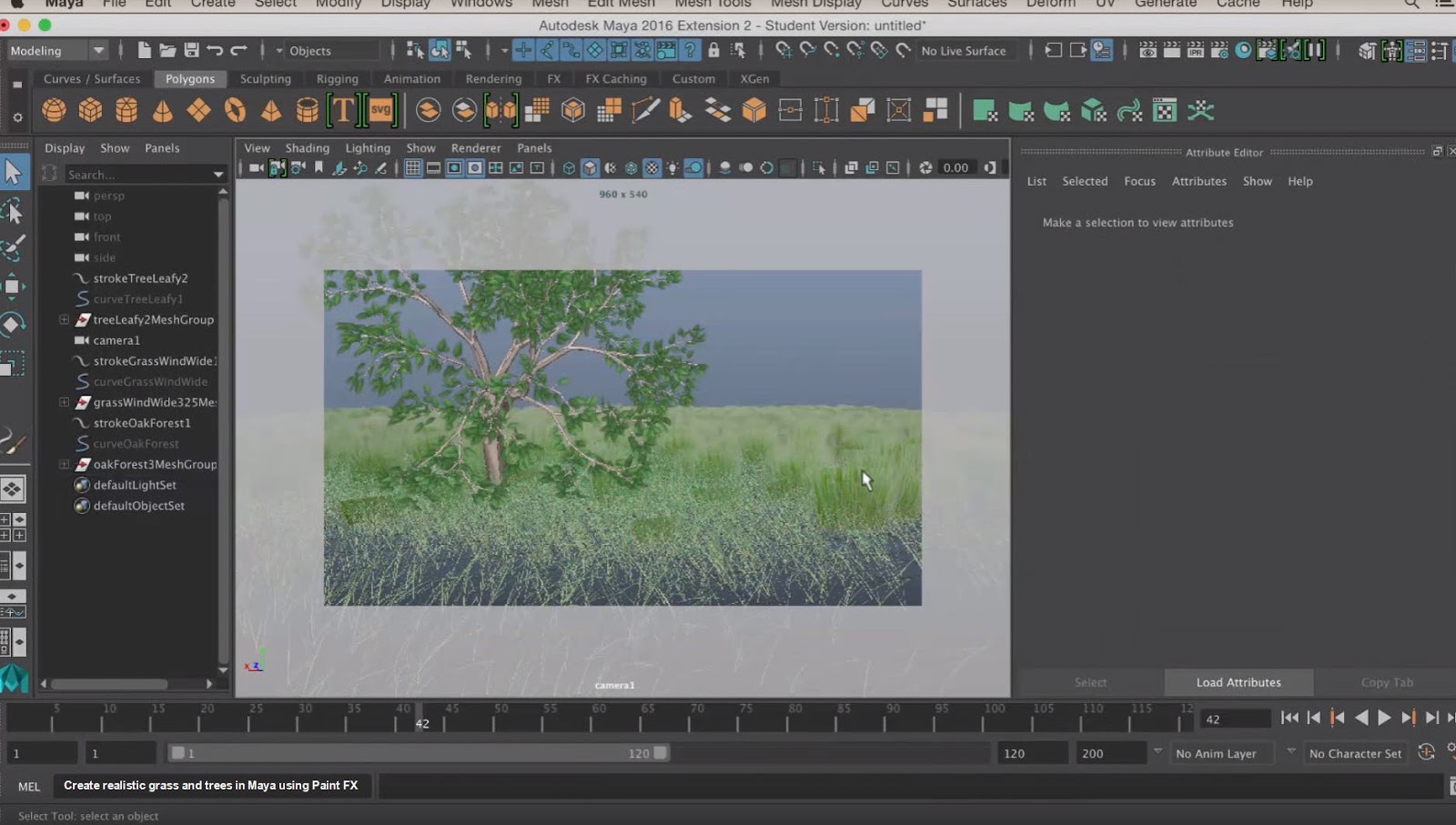Screen dimensions: 1456x825
Task: Open the Paint Effects menu... wait, open Generate menu
Action: [1166, 5]
